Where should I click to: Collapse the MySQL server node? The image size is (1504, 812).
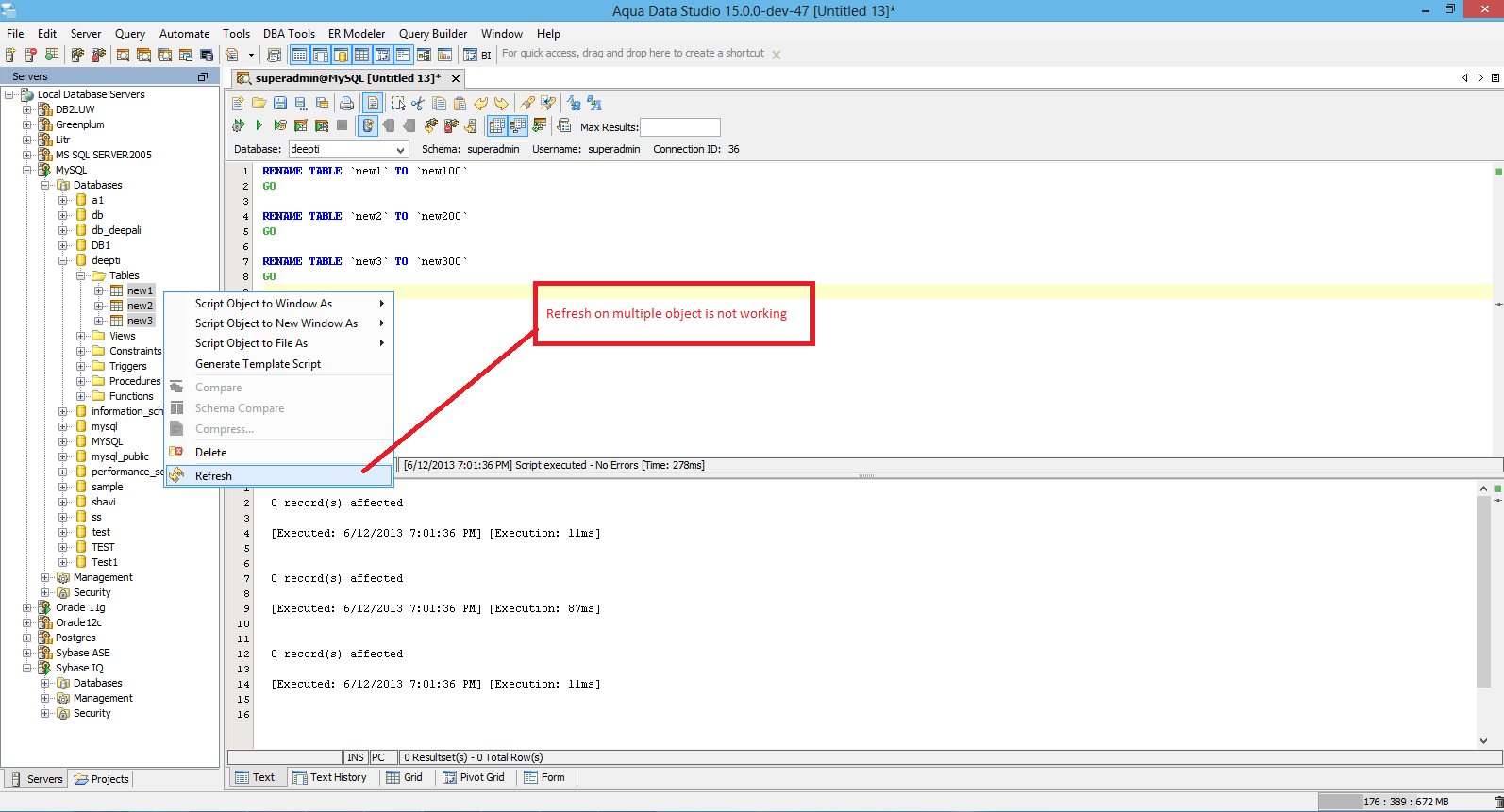[x=27, y=170]
